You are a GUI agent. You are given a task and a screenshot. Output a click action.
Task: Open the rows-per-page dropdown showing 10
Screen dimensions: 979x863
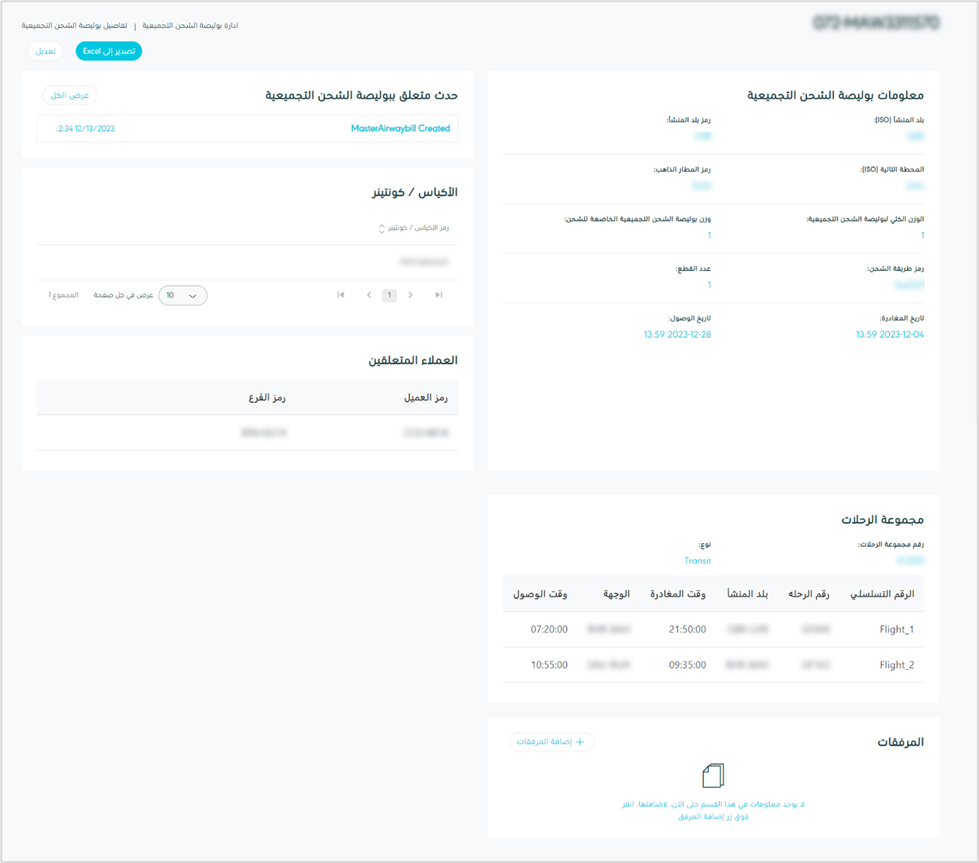pos(182,296)
